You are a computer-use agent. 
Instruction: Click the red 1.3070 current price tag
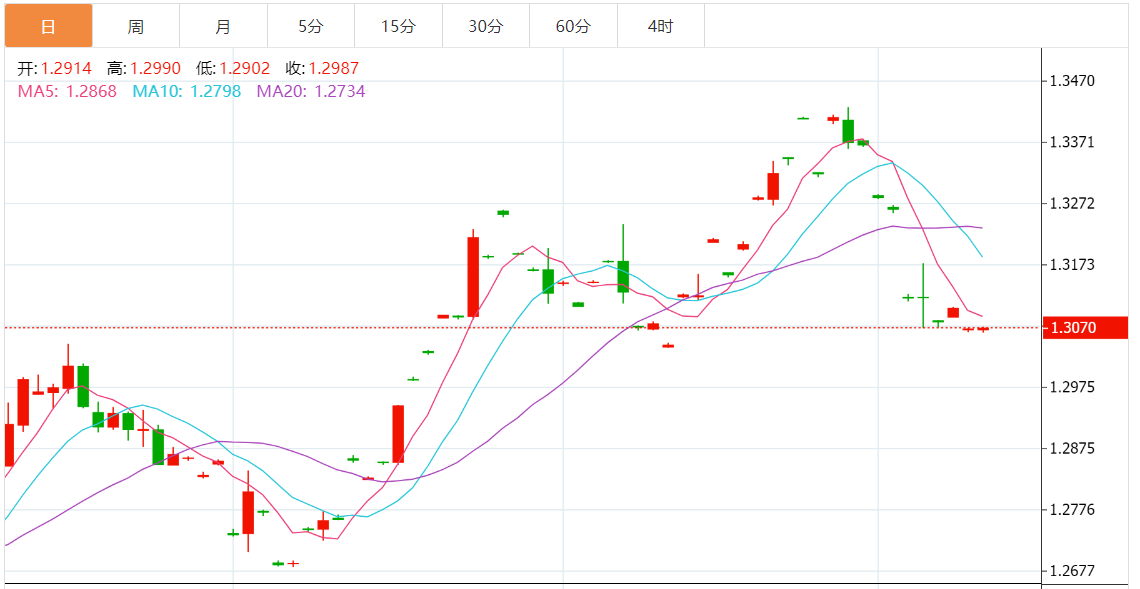click(x=1085, y=328)
